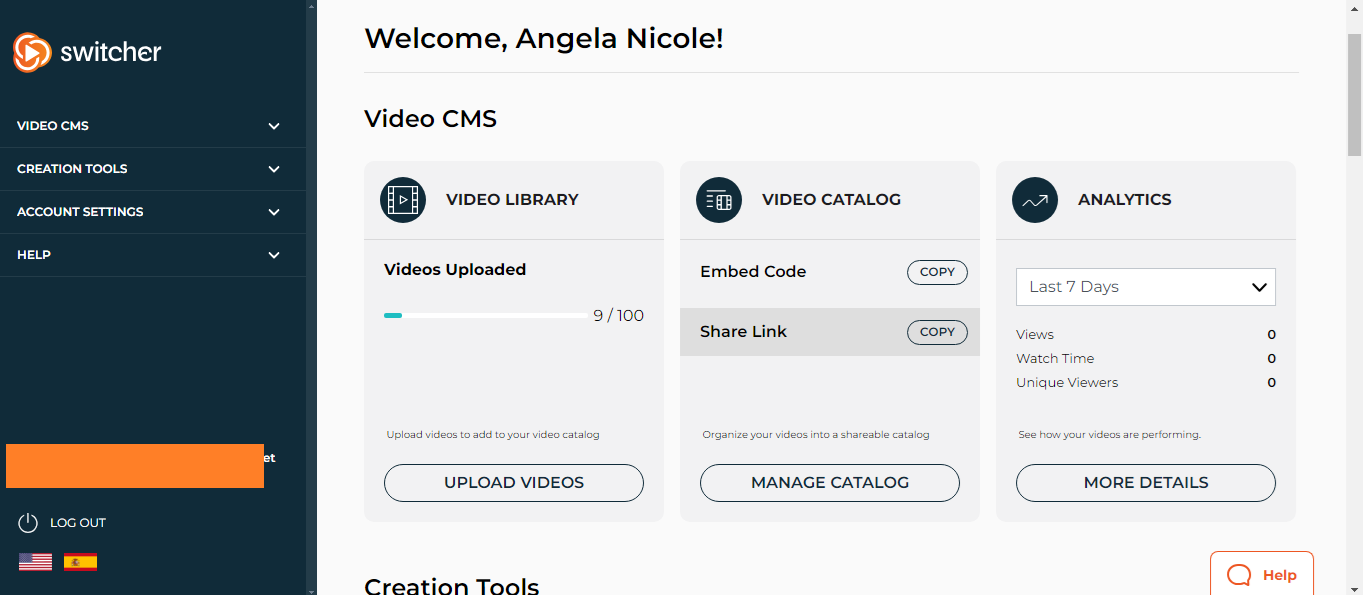Click the page vertical scrollbar
This screenshot has height=595, width=1363.
(x=1354, y=95)
